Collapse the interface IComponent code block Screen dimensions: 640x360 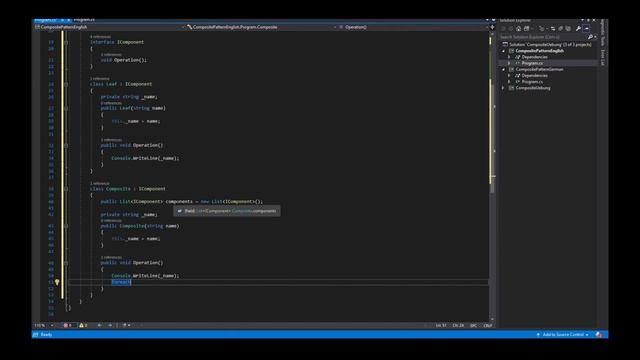click(x=66, y=42)
